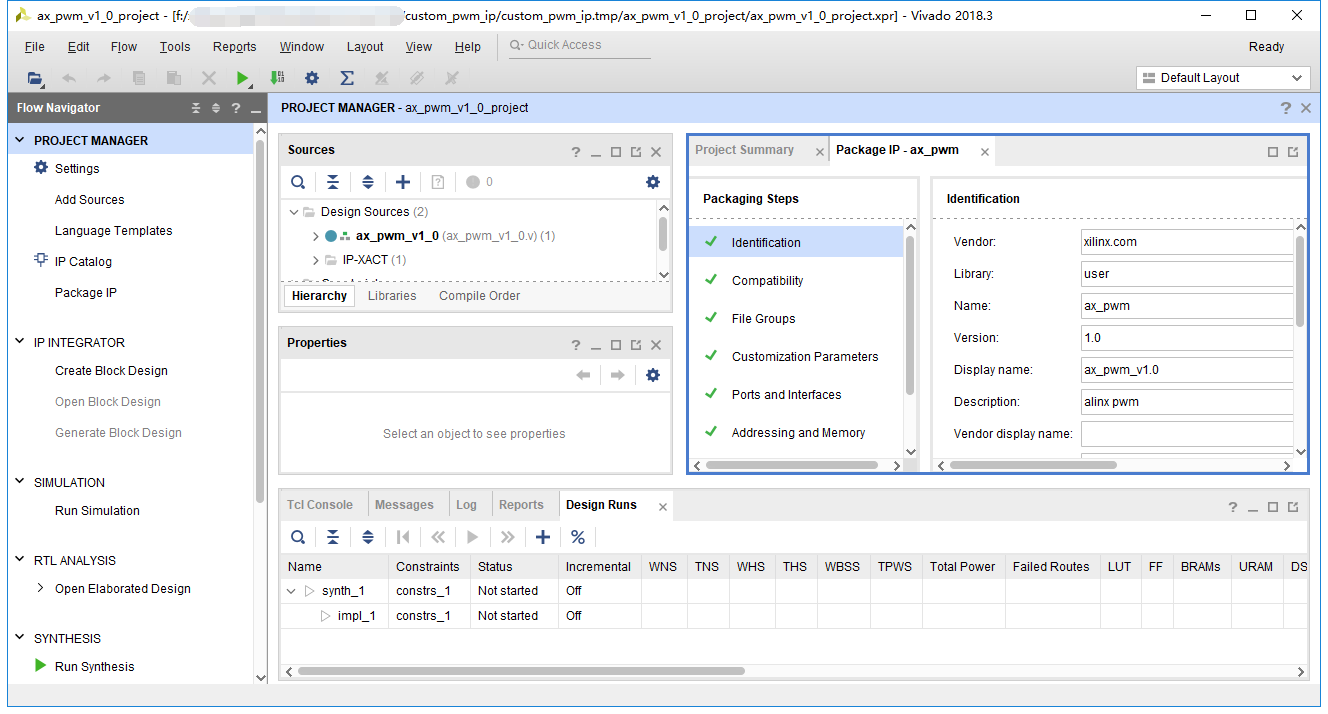The image size is (1328, 714).
Task: Open the Tools menu
Action: 175,47
